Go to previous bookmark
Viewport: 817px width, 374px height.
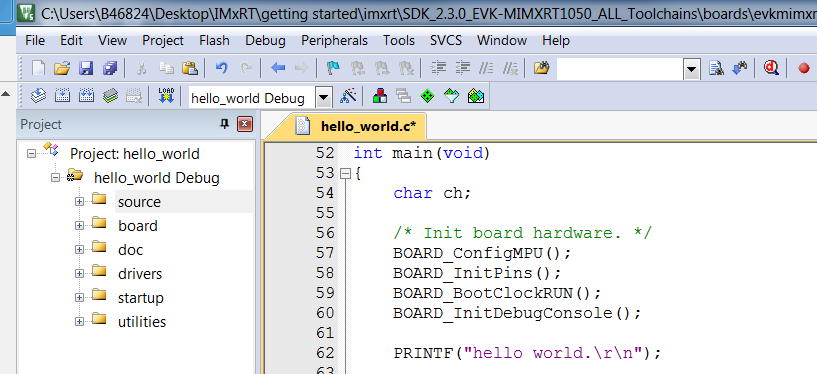pos(357,68)
